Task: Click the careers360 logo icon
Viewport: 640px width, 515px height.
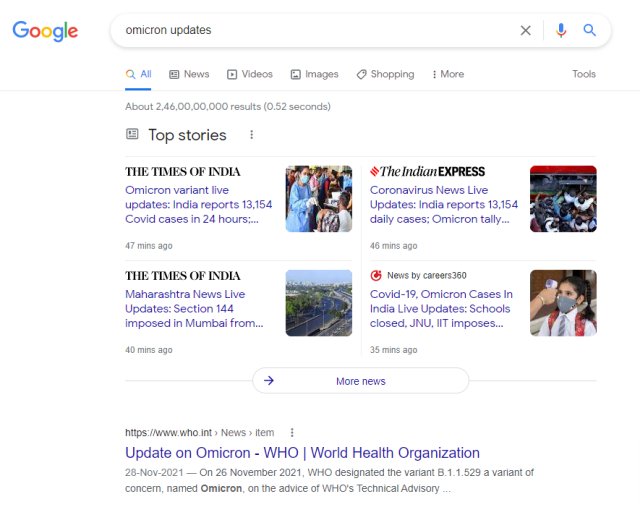Action: 376,275
